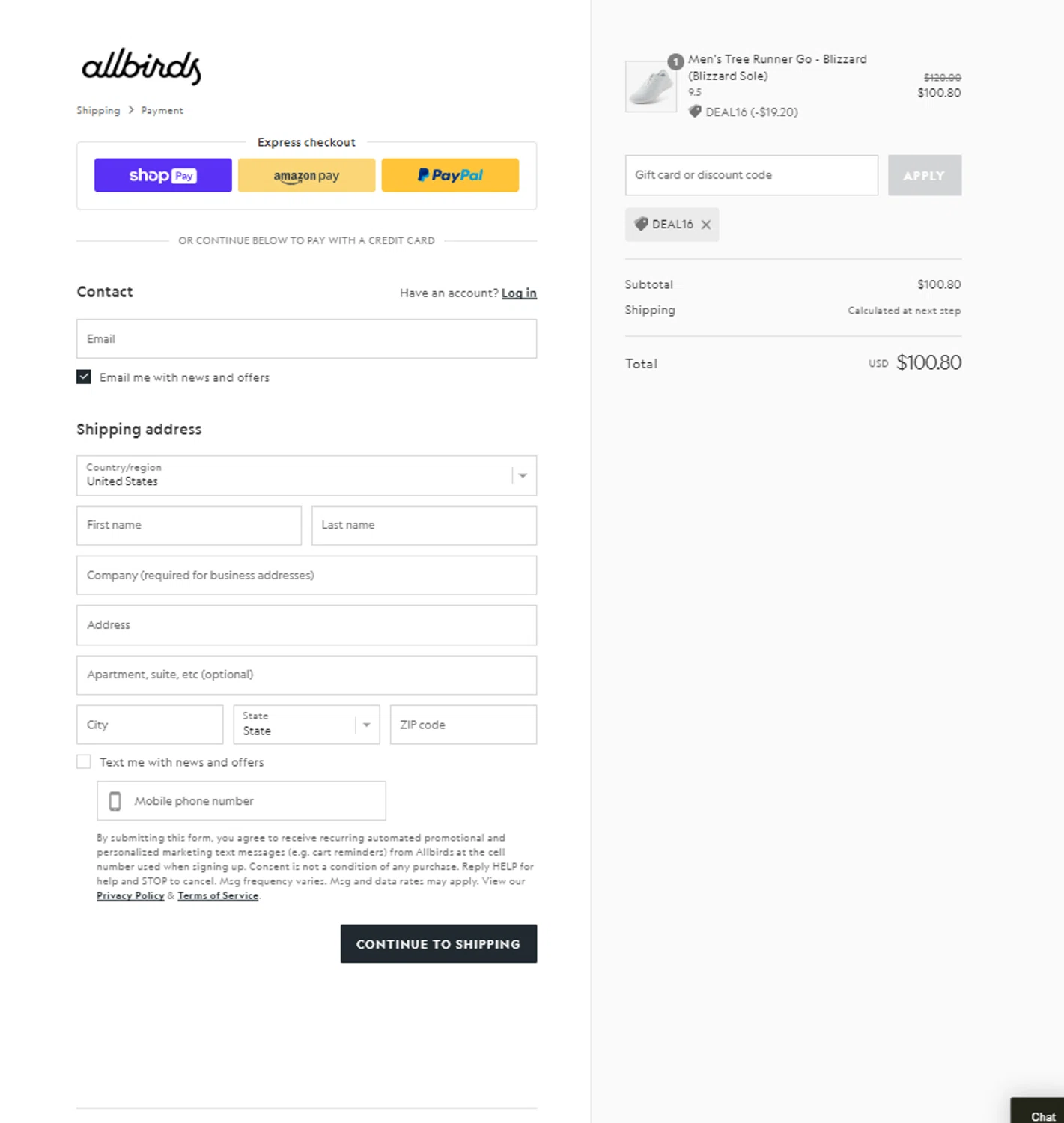This screenshot has width=1064, height=1123.
Task: Open the Privacy Policy link
Action: (x=130, y=895)
